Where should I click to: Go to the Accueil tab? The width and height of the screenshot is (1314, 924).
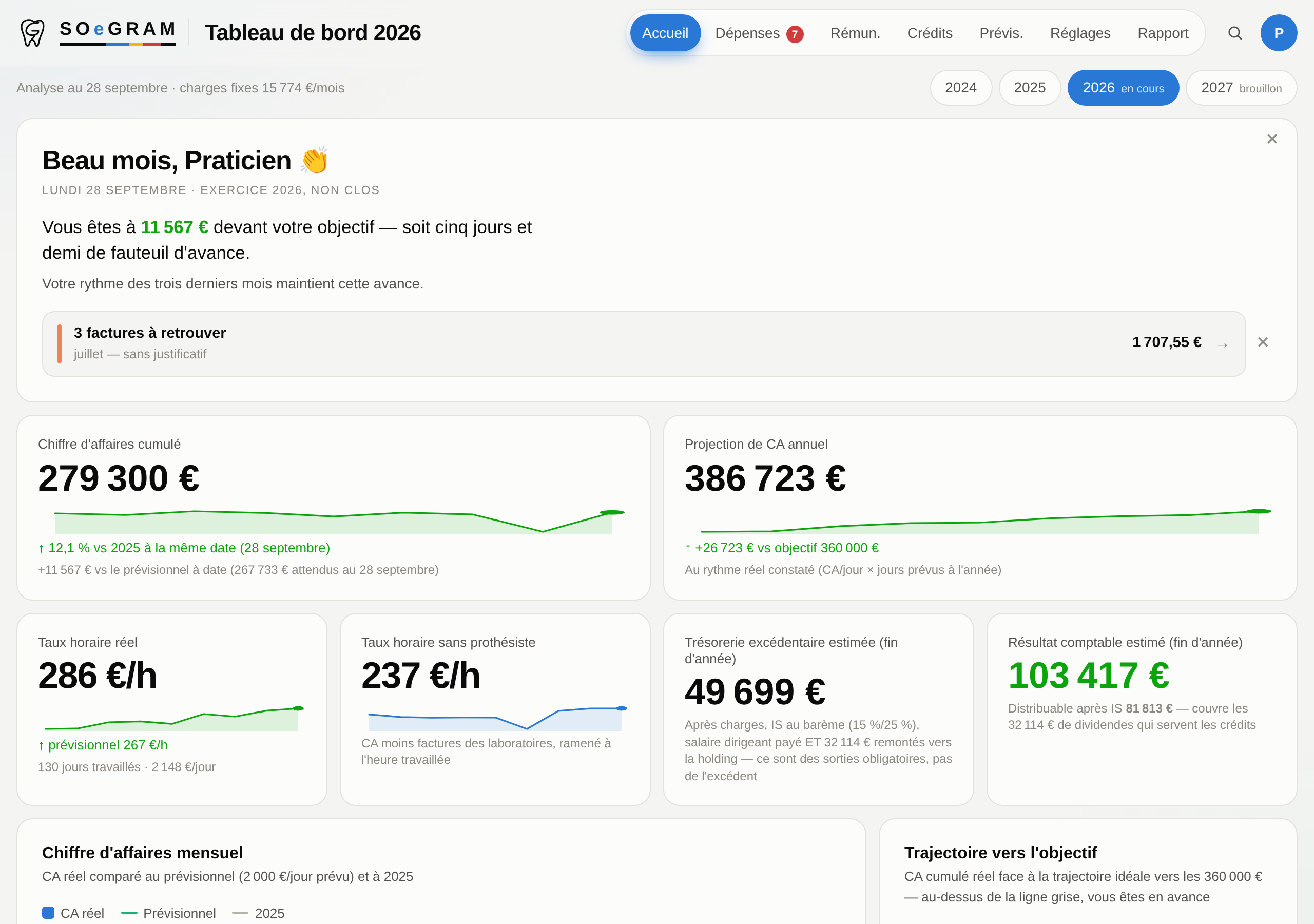click(665, 33)
